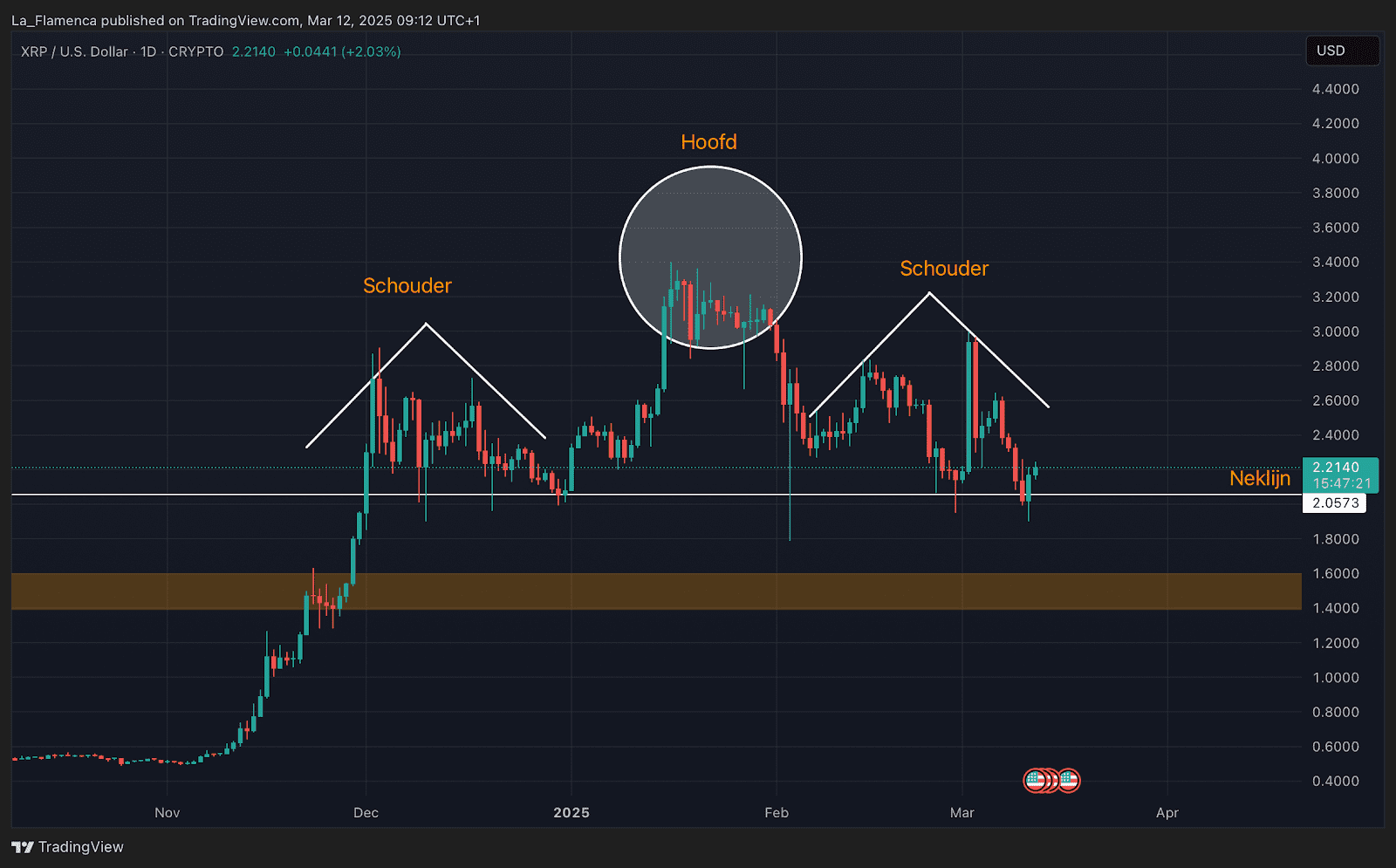The height and width of the screenshot is (868, 1396).
Task: Click the 3.0000 price axis label
Action: [1336, 331]
